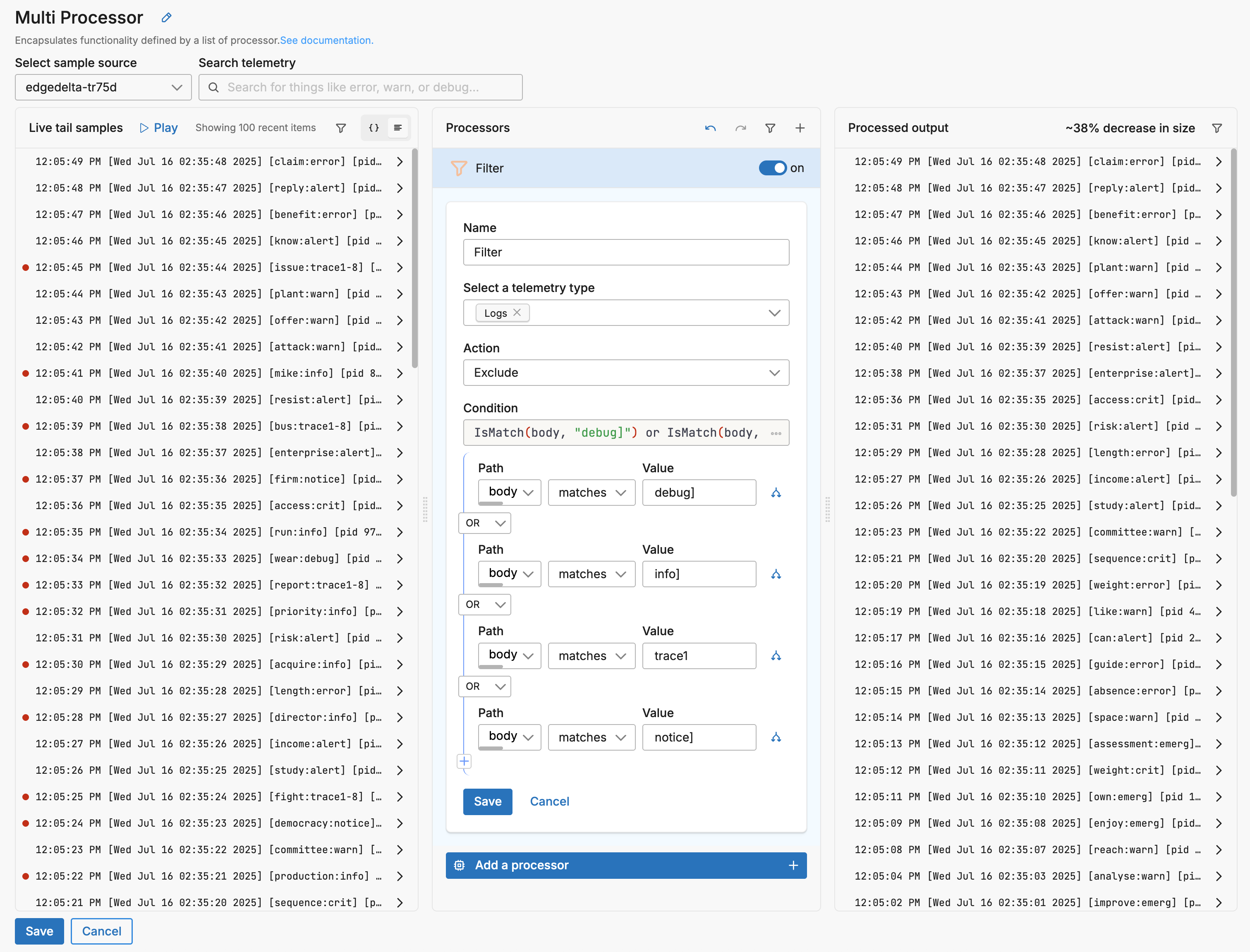Open the matches operator dropdown for debug] row
This screenshot has height=952, width=1250.
point(591,493)
